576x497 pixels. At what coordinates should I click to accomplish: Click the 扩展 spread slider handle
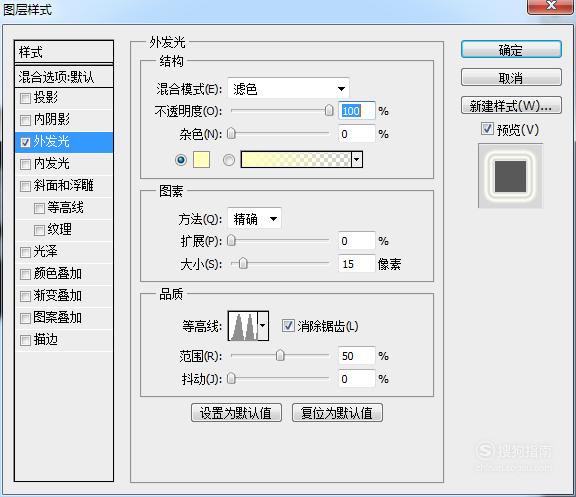coord(231,241)
